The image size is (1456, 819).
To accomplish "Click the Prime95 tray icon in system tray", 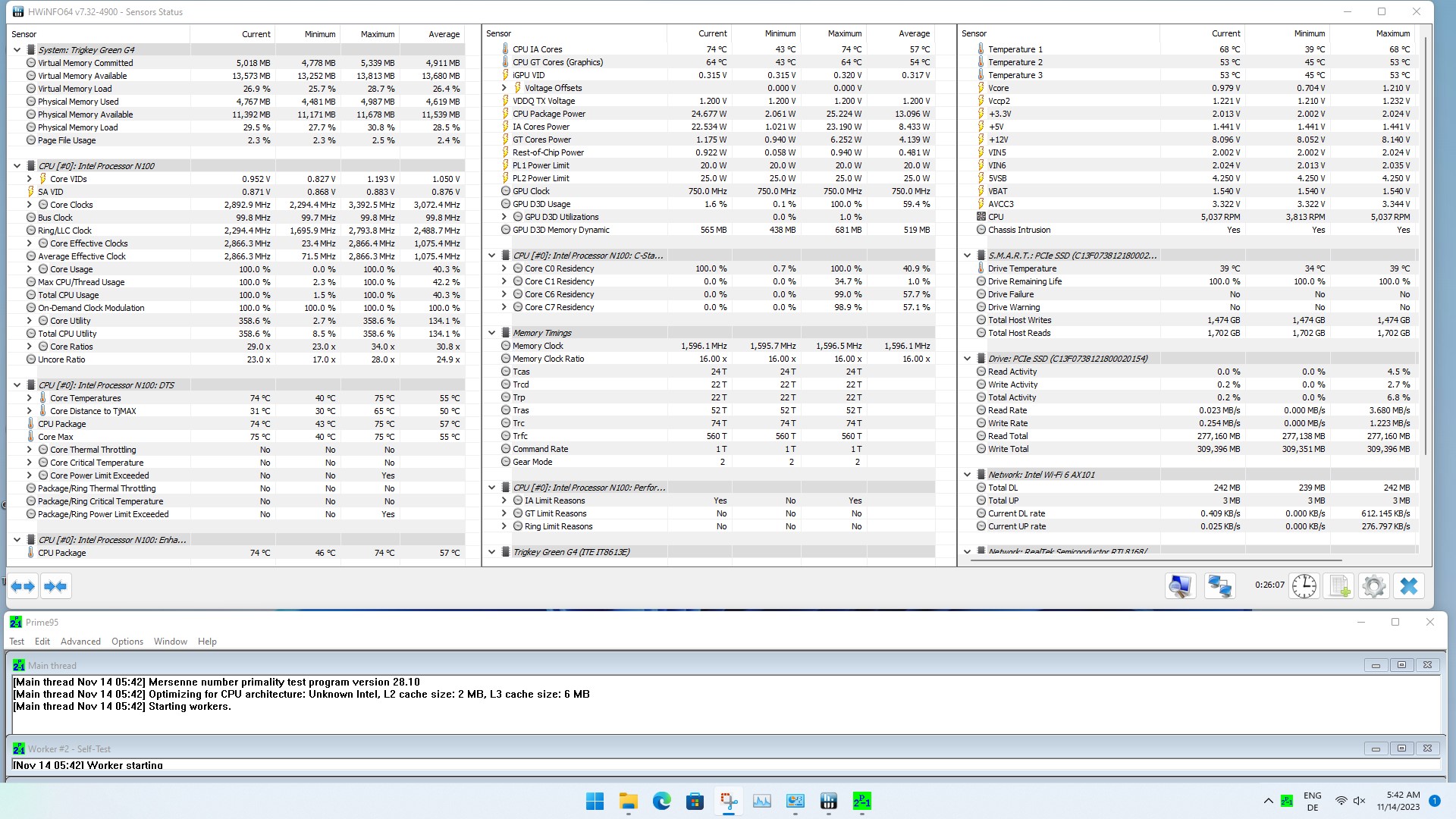I will 1287,801.
